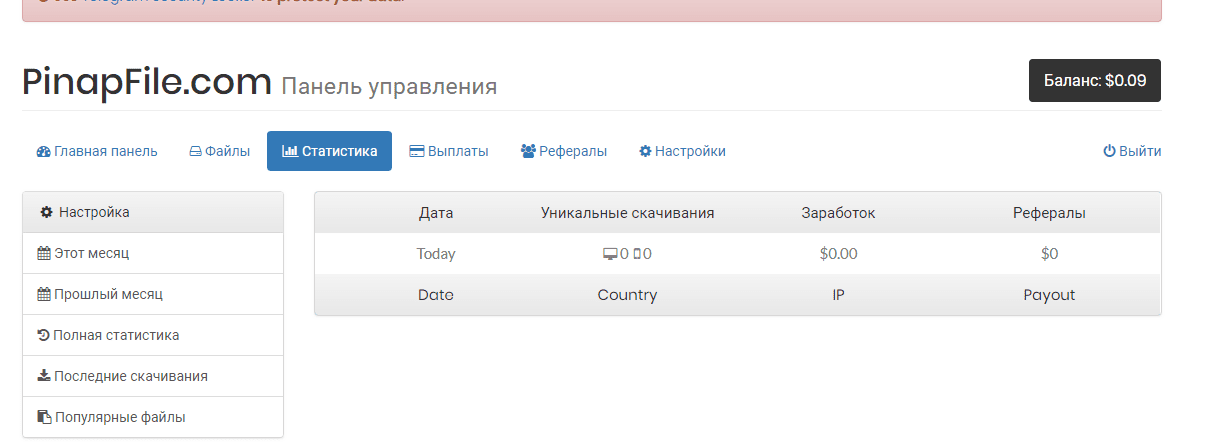Show Полная статистика
The width and height of the screenshot is (1215, 445).
pyautogui.click(x=153, y=335)
